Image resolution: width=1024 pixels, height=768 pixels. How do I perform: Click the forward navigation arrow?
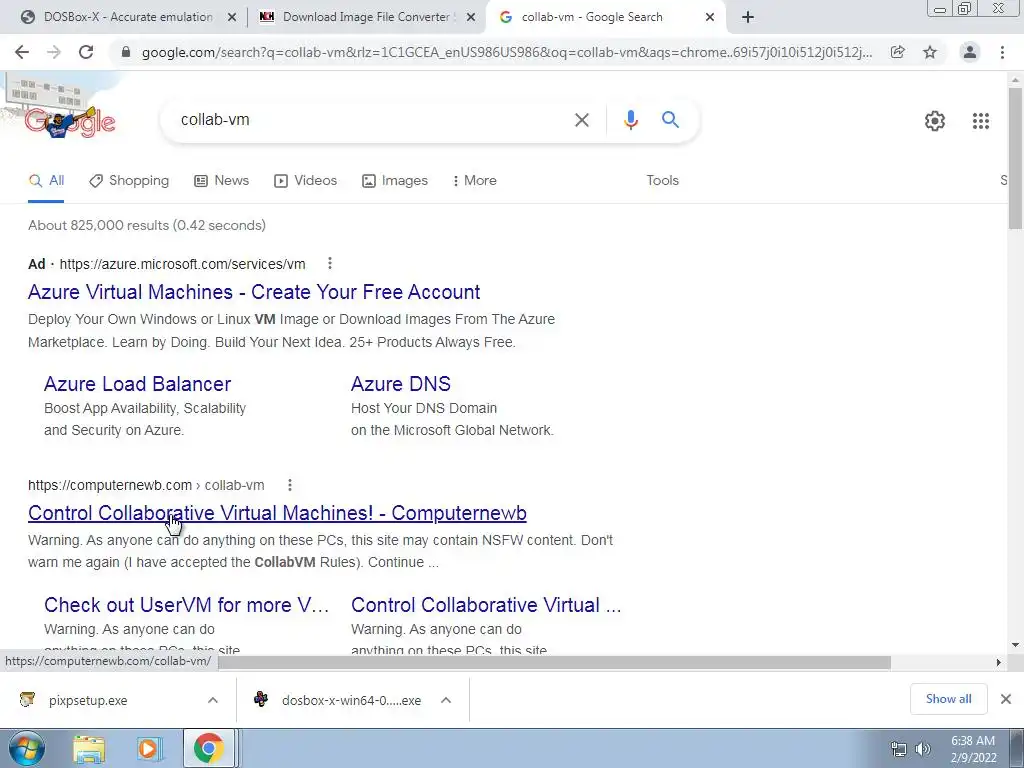click(x=54, y=52)
